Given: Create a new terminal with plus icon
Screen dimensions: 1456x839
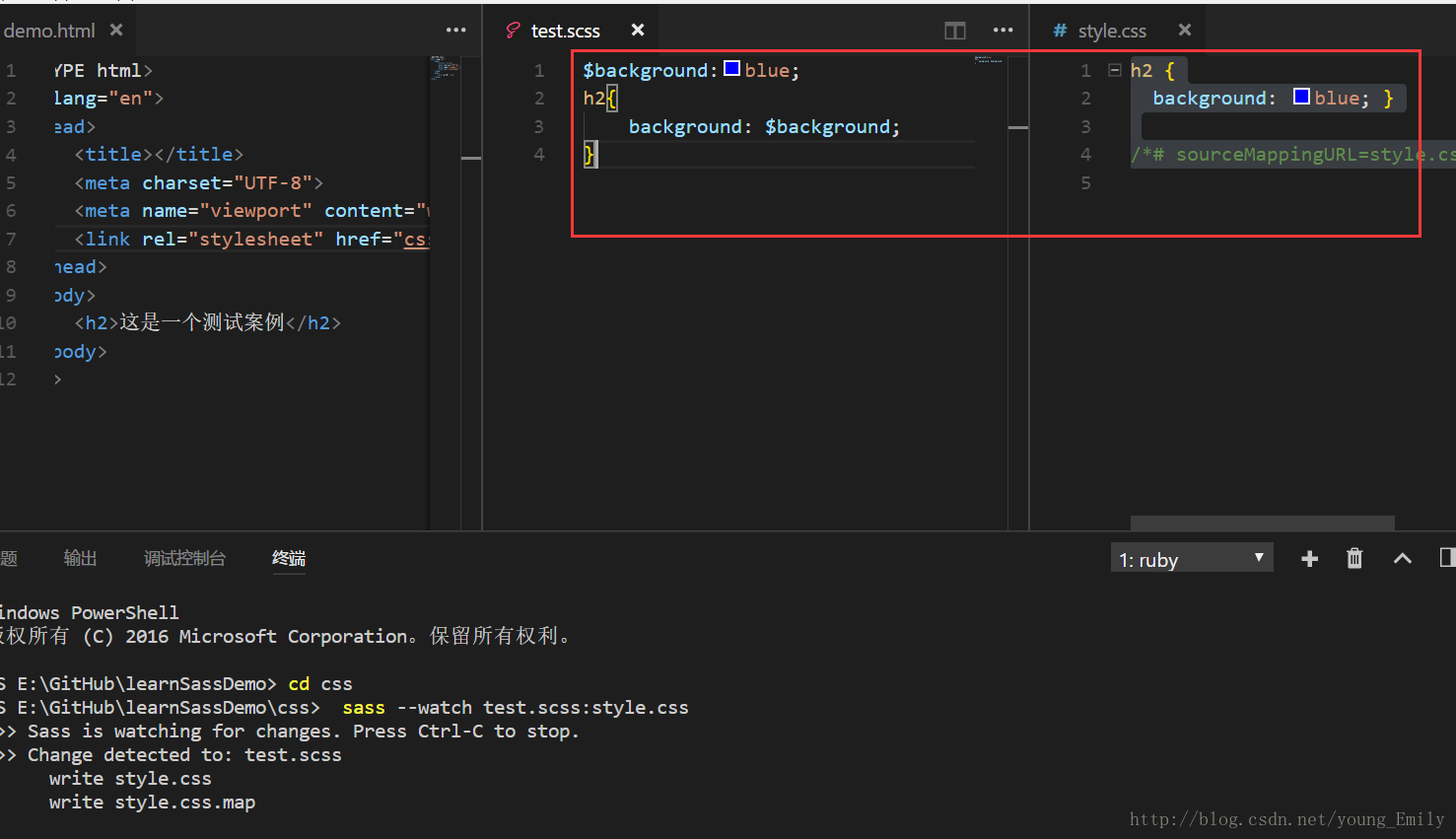Looking at the screenshot, I should pos(1309,559).
